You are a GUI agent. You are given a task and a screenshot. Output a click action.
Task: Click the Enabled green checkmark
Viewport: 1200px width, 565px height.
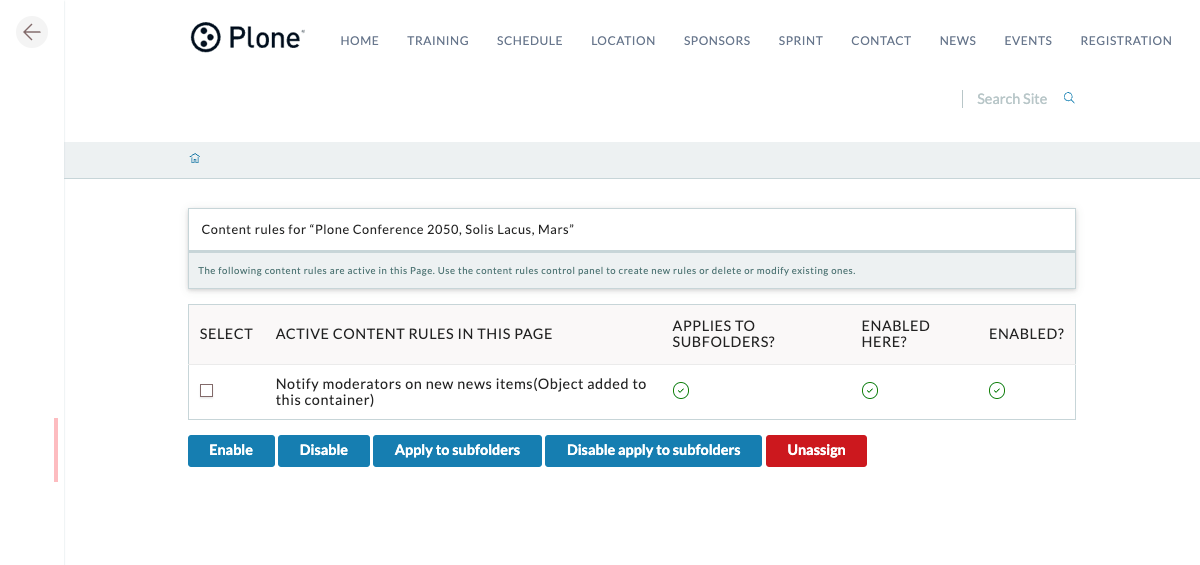[x=997, y=390]
